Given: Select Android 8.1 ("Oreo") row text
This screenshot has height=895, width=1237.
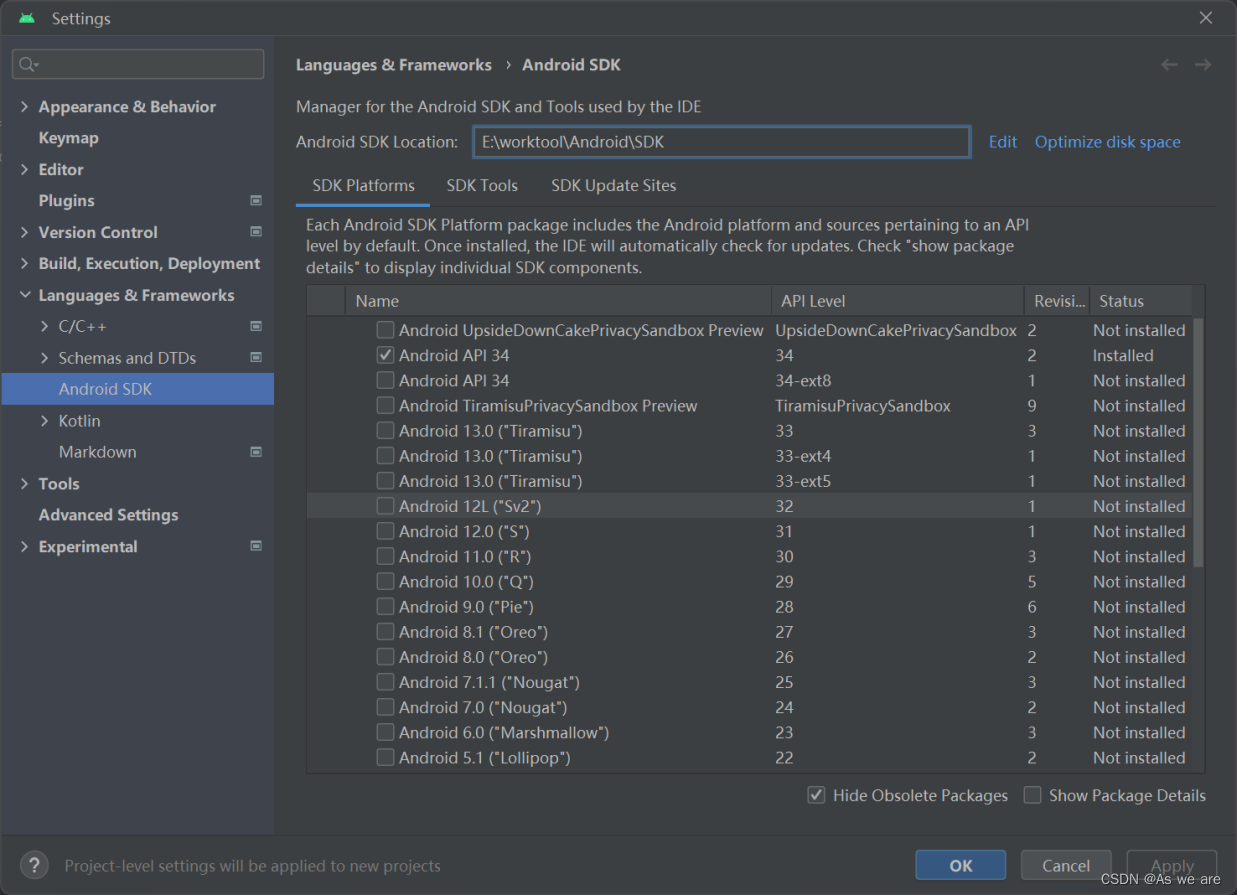Looking at the screenshot, I should 473,632.
